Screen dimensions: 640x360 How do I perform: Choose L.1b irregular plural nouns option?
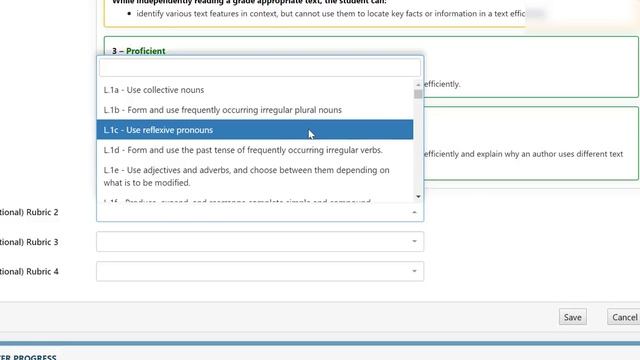click(x=255, y=110)
